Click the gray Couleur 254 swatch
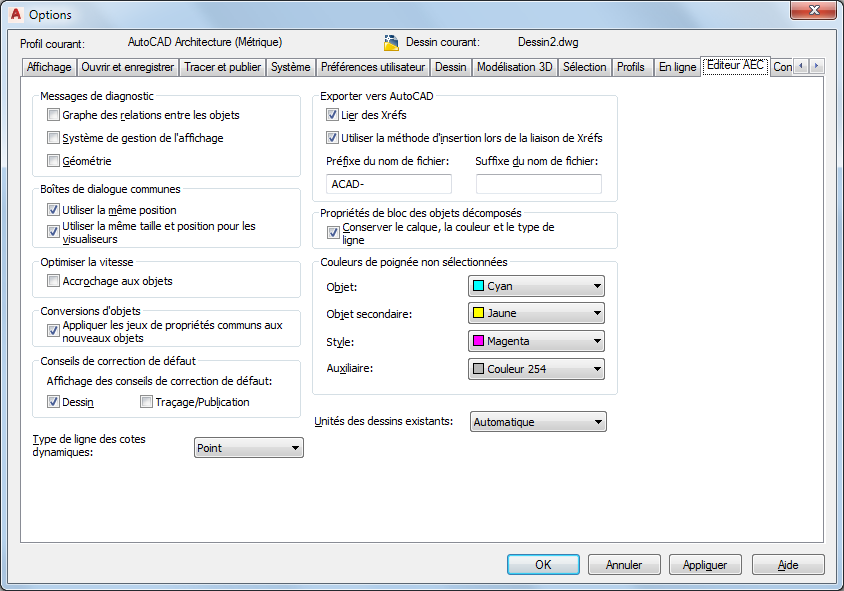This screenshot has width=844, height=591. coord(478,369)
